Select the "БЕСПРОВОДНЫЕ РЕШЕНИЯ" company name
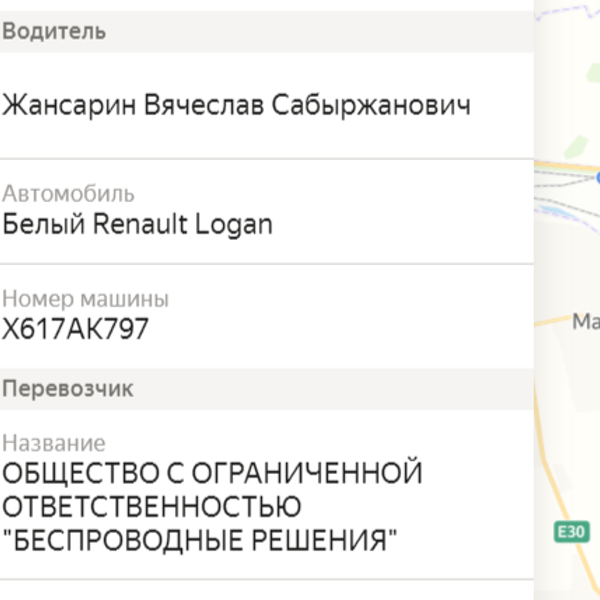 199,540
